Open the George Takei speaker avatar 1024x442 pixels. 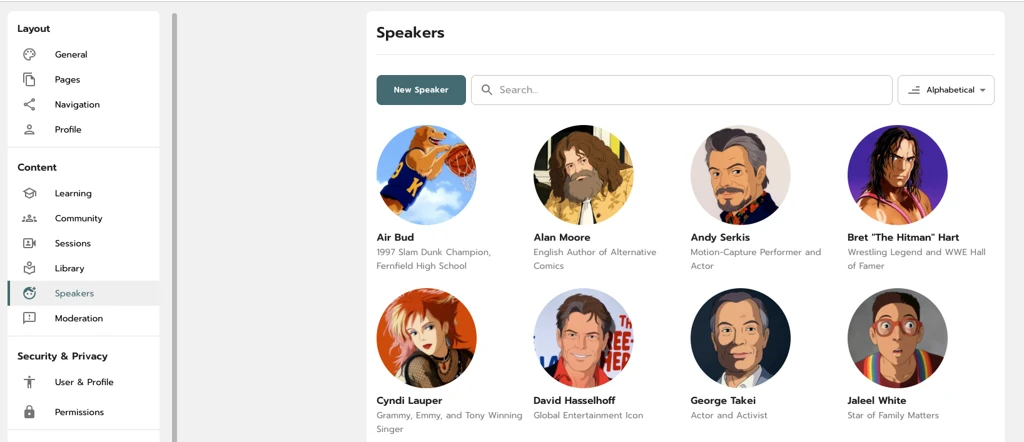(x=741, y=338)
